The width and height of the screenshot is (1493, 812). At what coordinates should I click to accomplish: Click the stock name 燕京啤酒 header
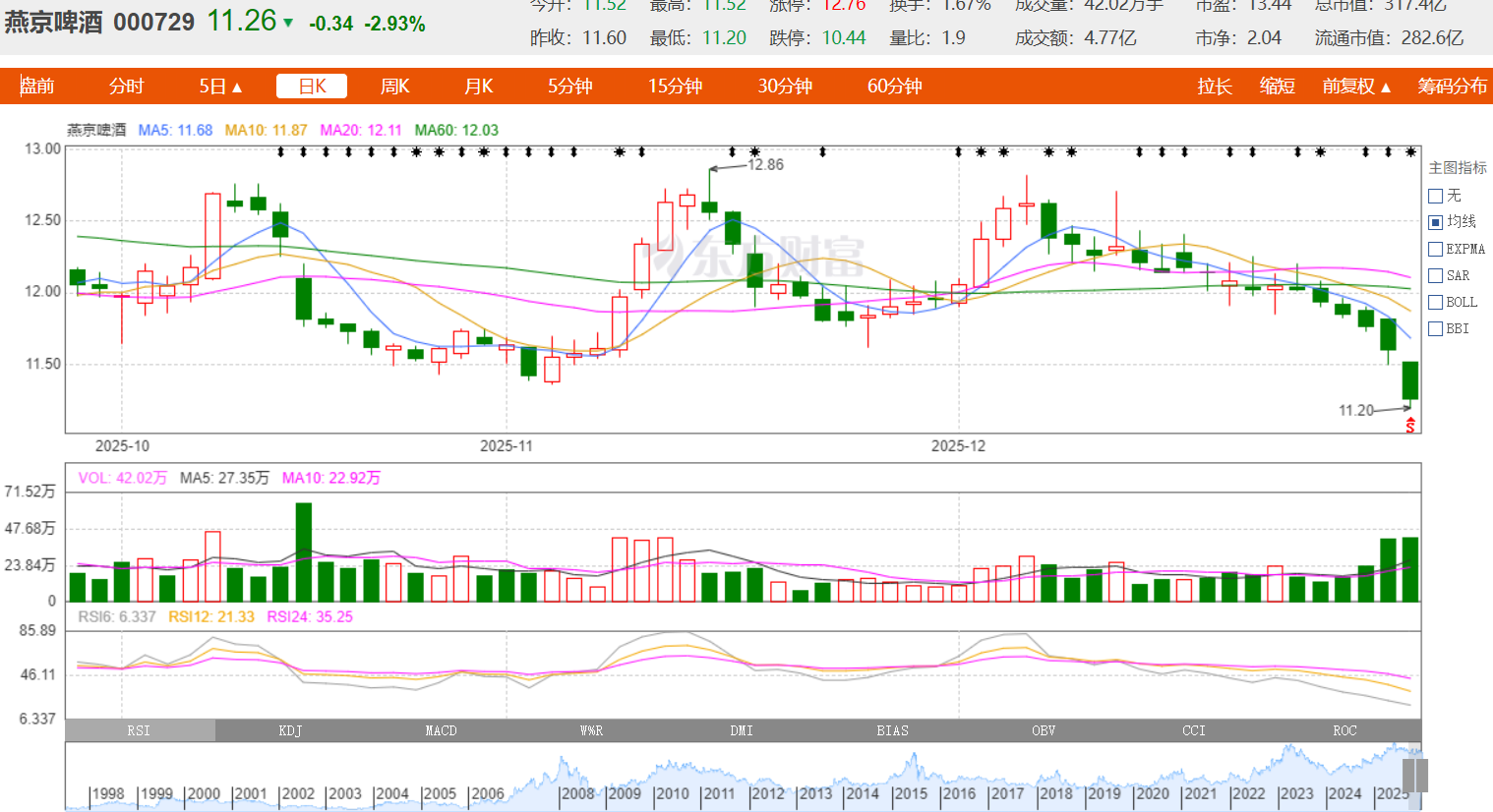53,22
